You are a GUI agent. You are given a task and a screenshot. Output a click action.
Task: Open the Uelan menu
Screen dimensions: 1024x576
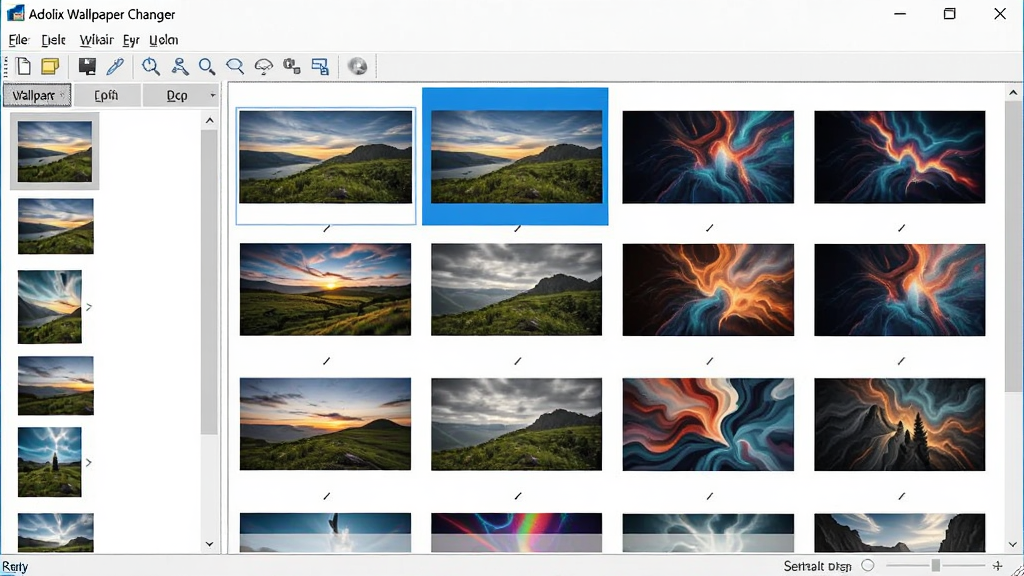click(x=163, y=40)
